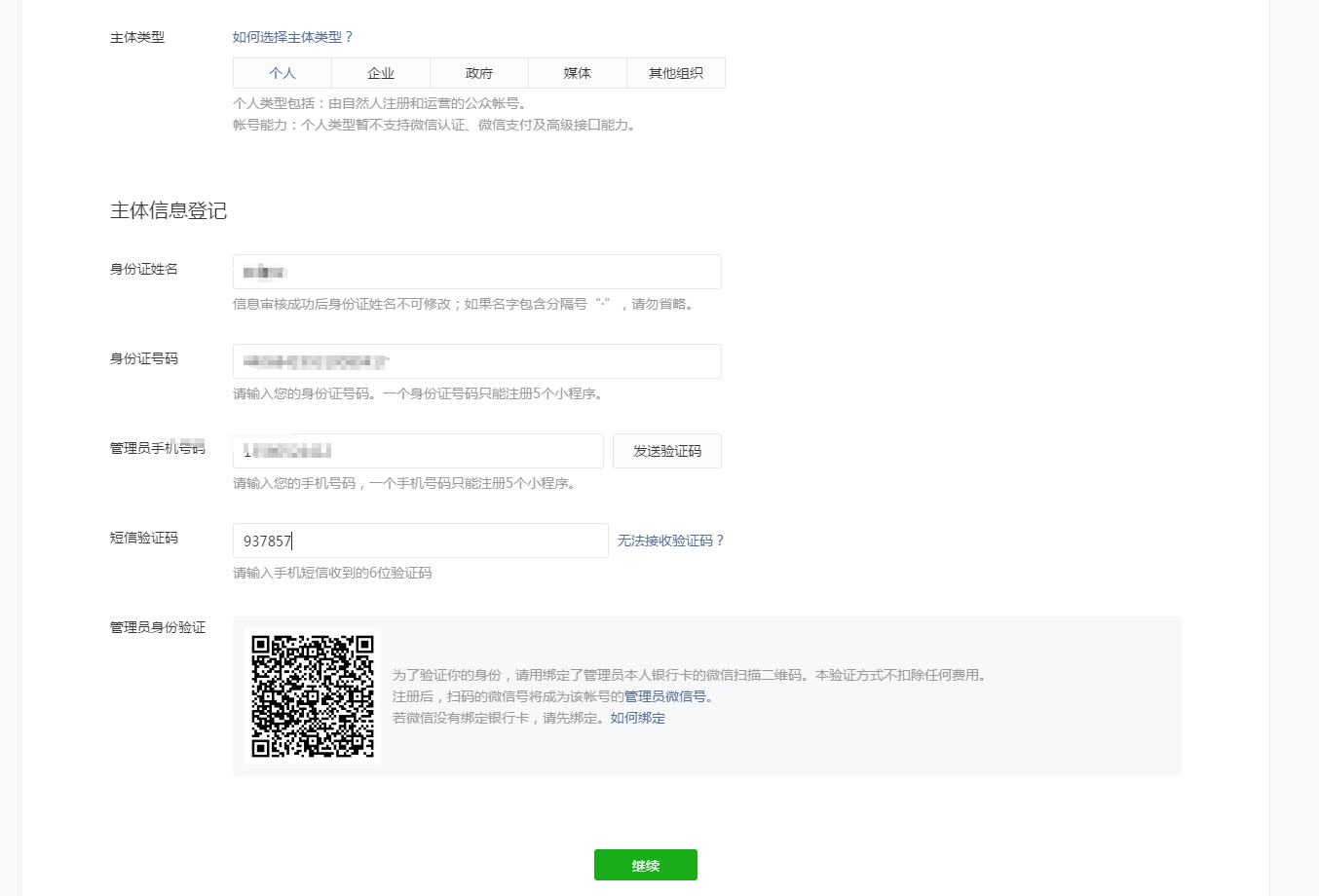Viewport: 1319px width, 896px height.
Task: Click the 主体类型 label
Action: 137,37
